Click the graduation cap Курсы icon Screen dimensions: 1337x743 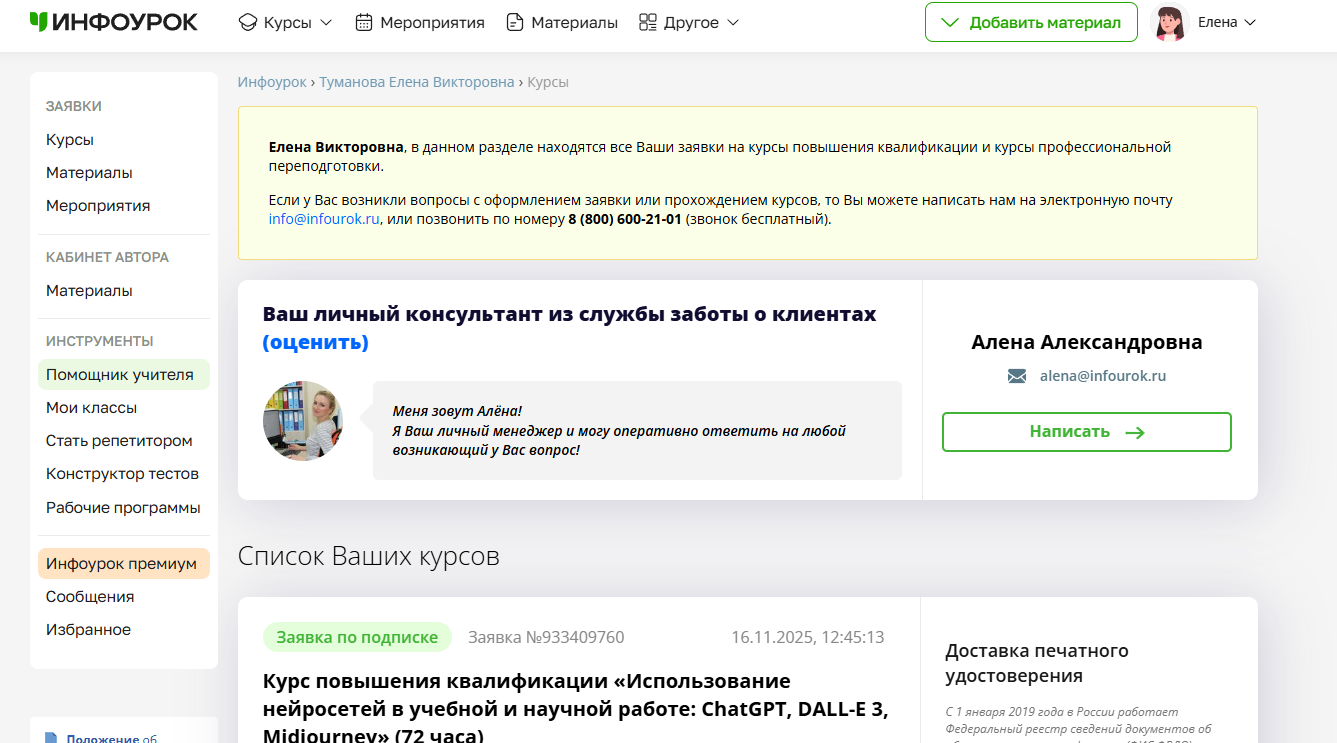click(x=248, y=22)
